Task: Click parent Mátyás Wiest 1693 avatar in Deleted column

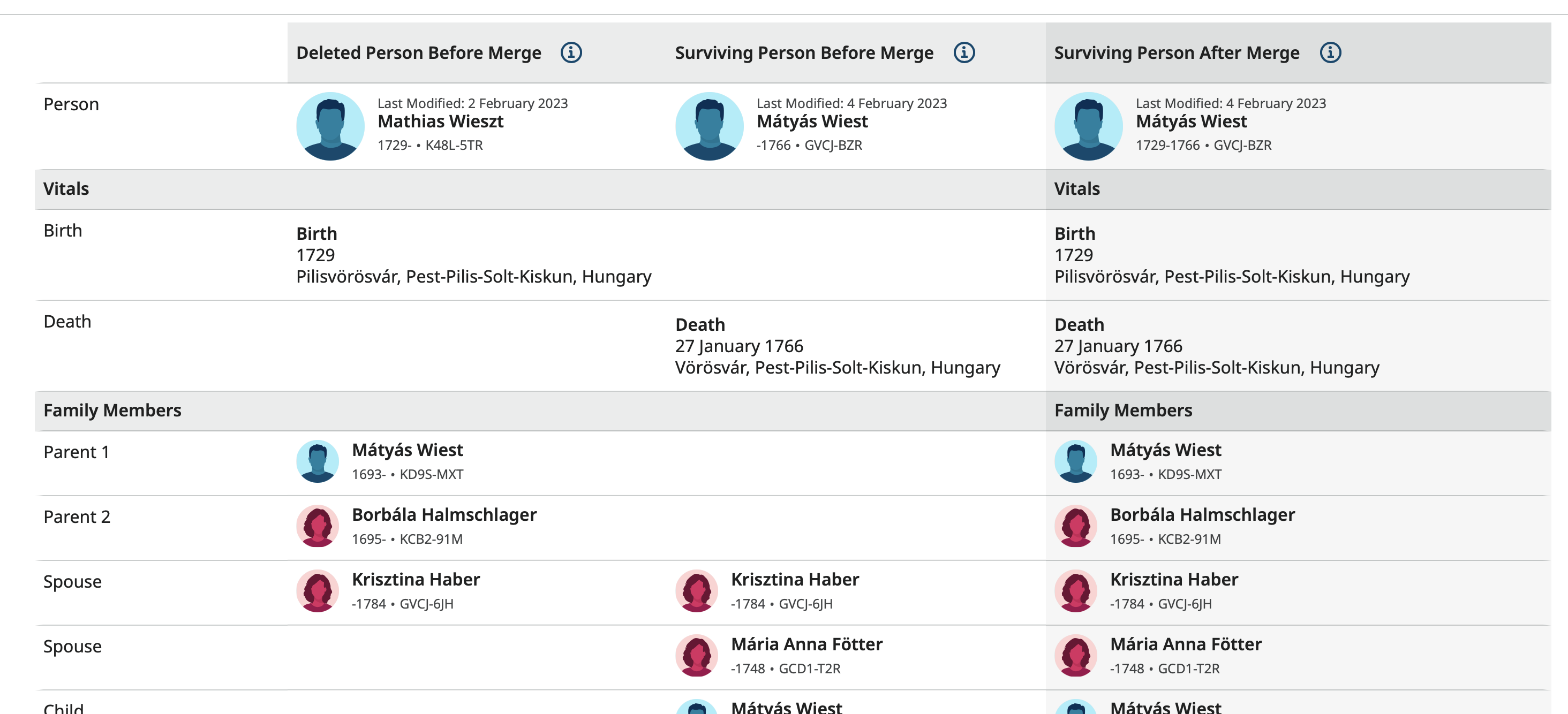Action: [318, 461]
